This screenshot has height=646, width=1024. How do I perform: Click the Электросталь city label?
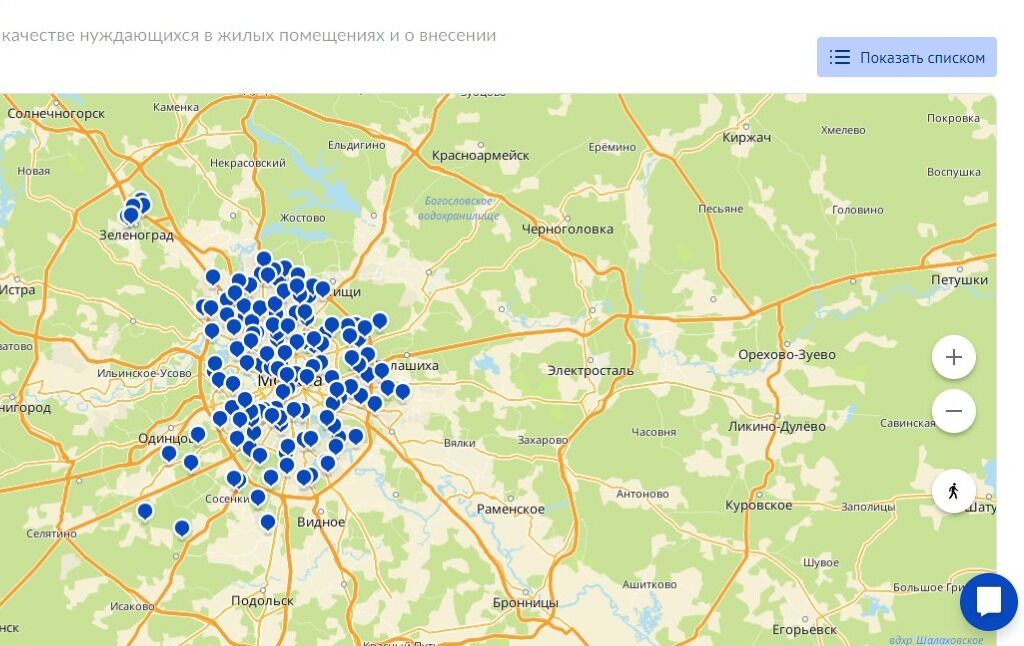click(x=590, y=370)
